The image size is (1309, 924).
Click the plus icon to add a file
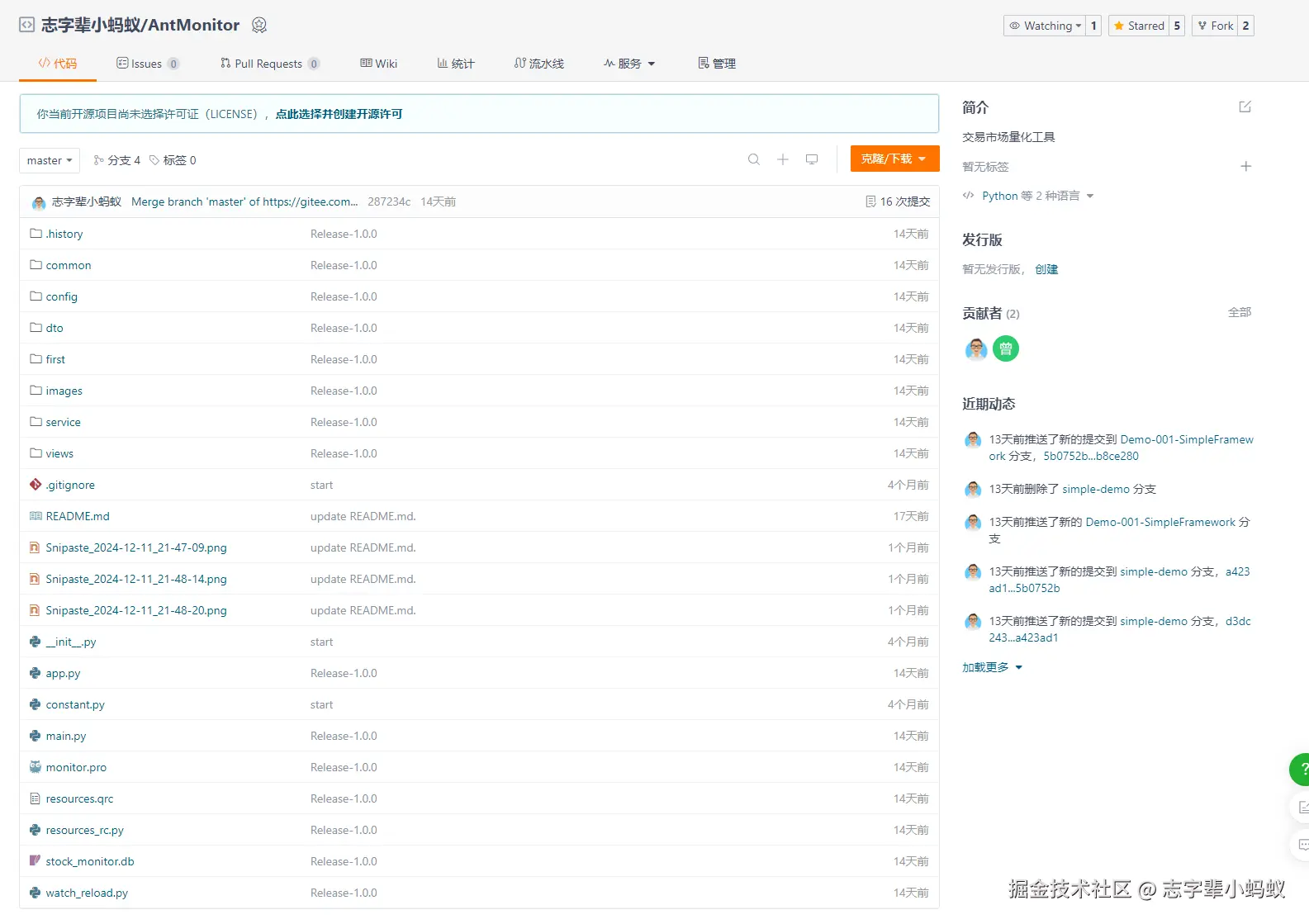(x=783, y=159)
